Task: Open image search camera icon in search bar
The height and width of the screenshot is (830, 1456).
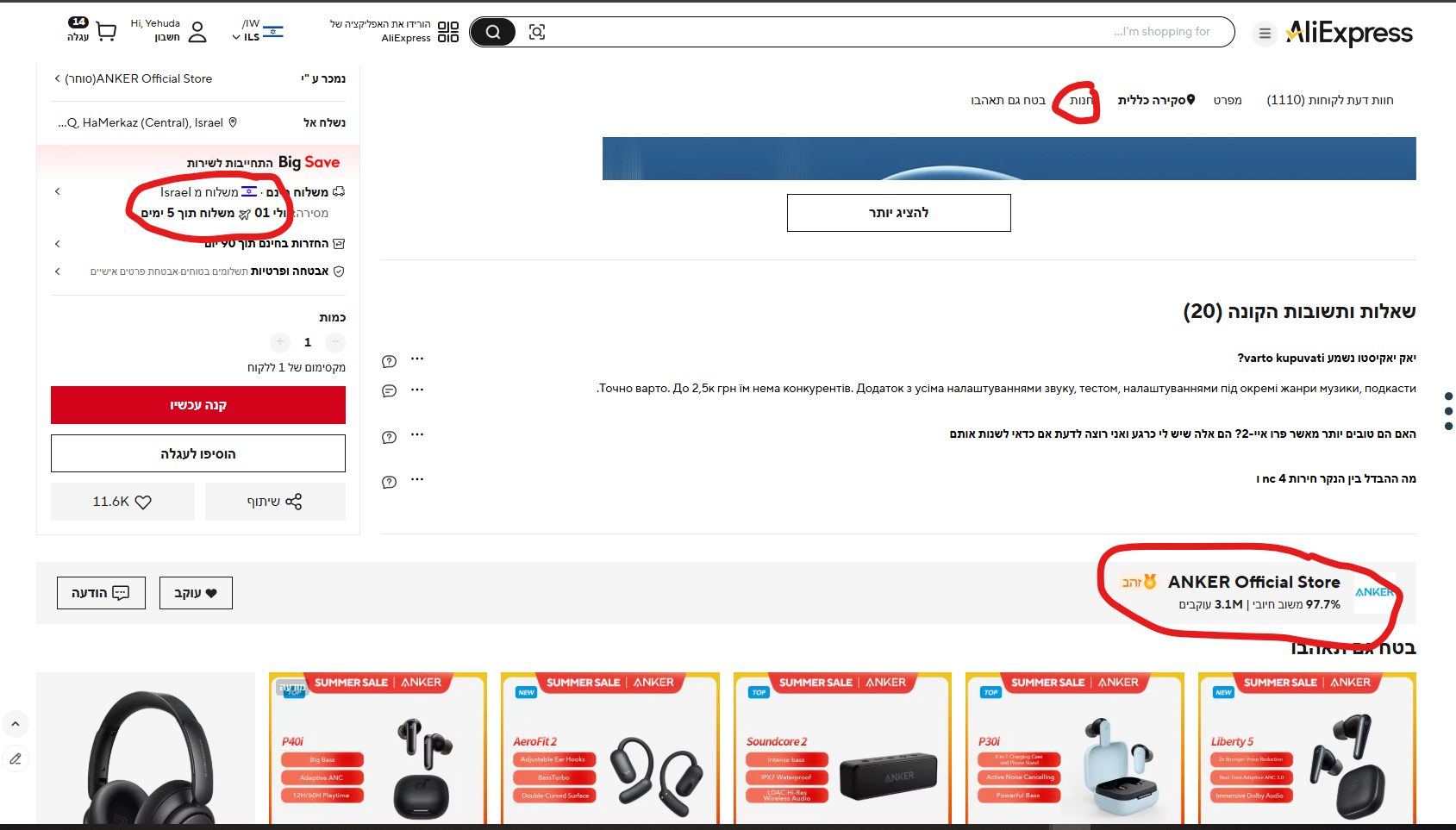Action: coord(537,32)
